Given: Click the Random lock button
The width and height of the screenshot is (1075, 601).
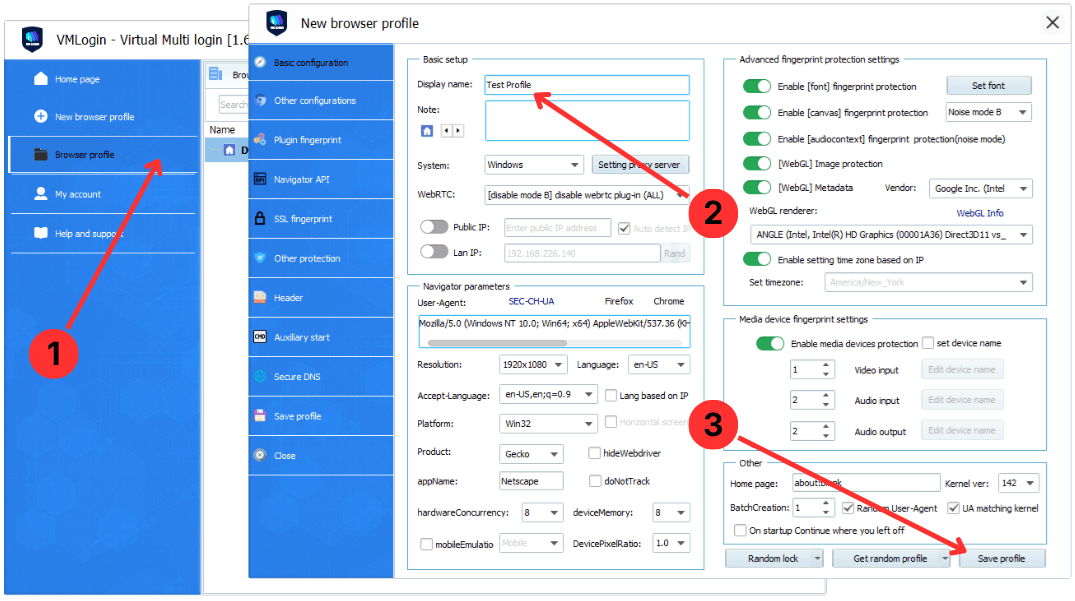Looking at the screenshot, I should tap(773, 559).
